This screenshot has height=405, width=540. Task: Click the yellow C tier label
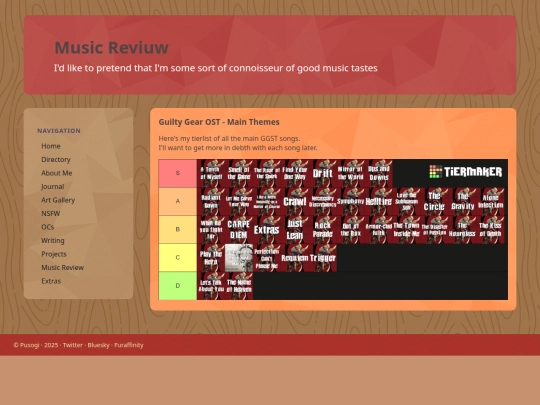click(178, 258)
